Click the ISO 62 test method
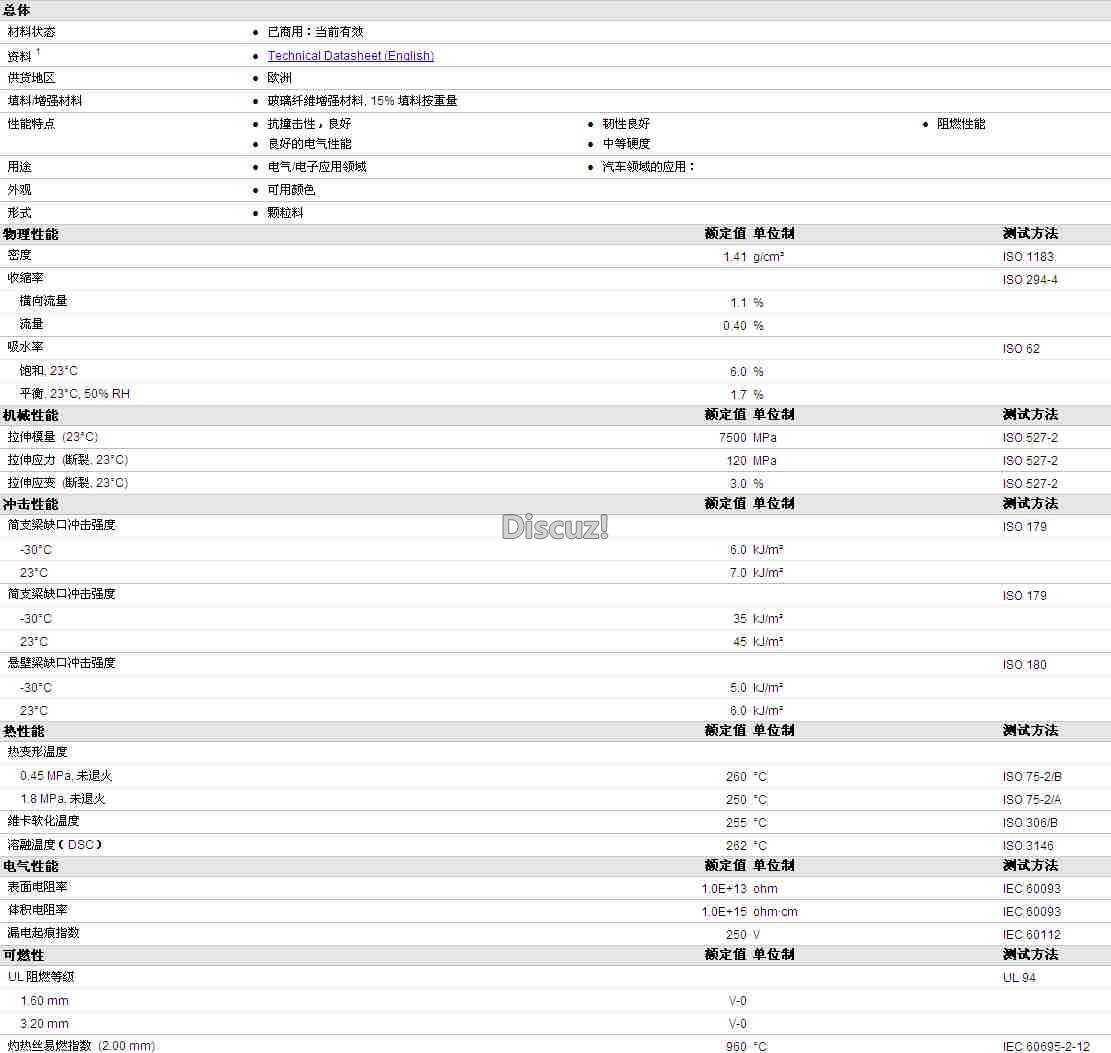The image size is (1111, 1053). [1021, 349]
